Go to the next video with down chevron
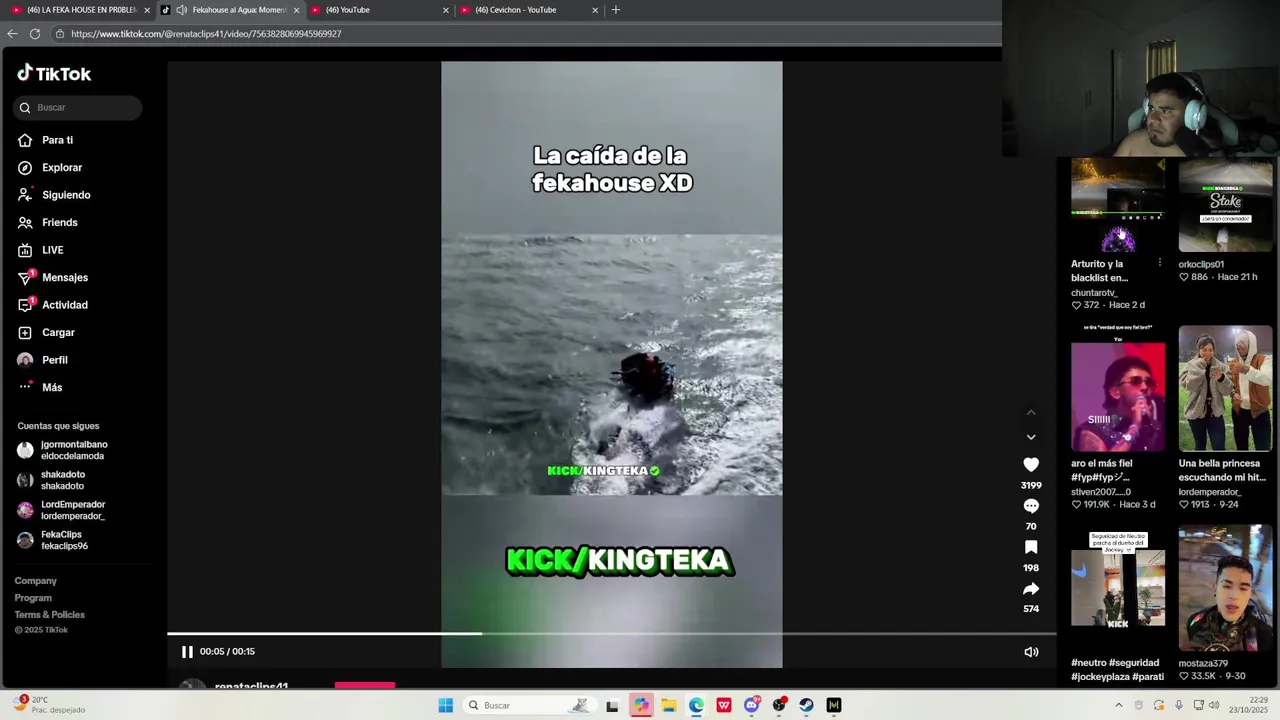 pyautogui.click(x=1031, y=437)
